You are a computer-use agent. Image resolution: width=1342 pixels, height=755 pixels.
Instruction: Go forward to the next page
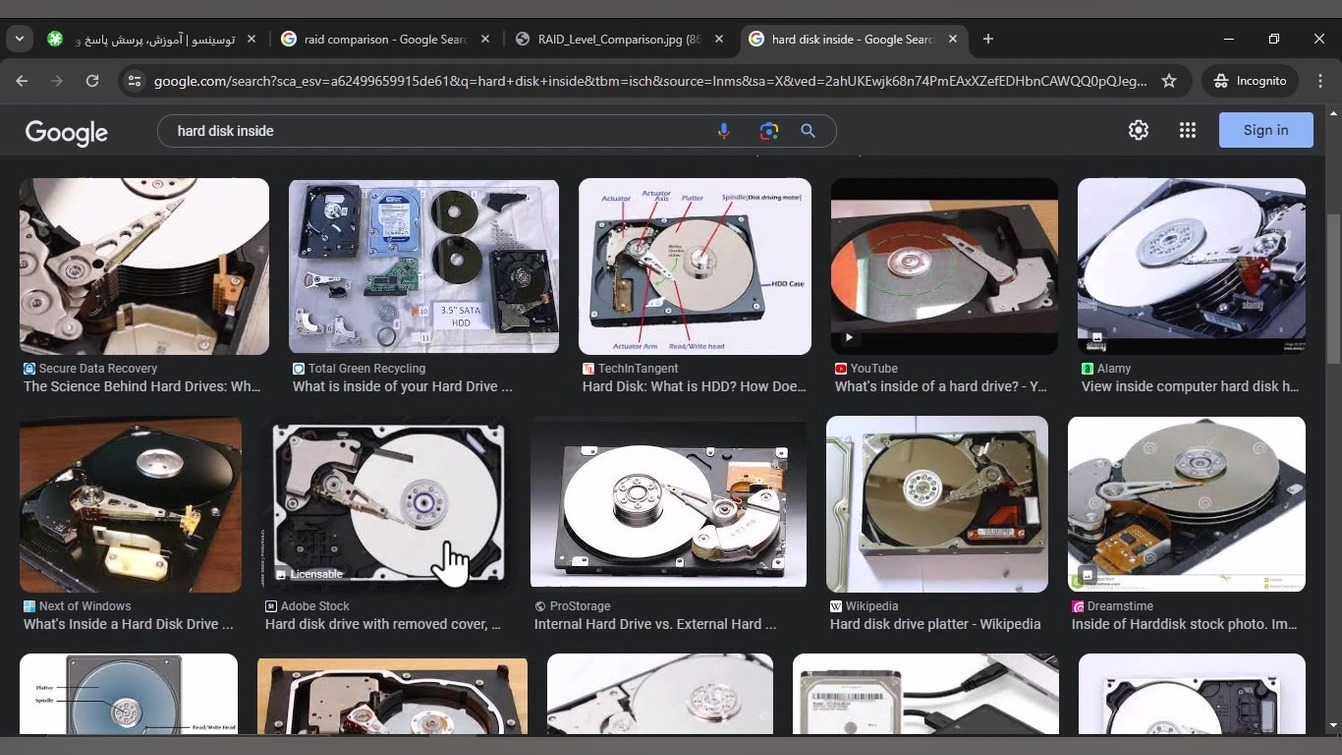(x=57, y=81)
